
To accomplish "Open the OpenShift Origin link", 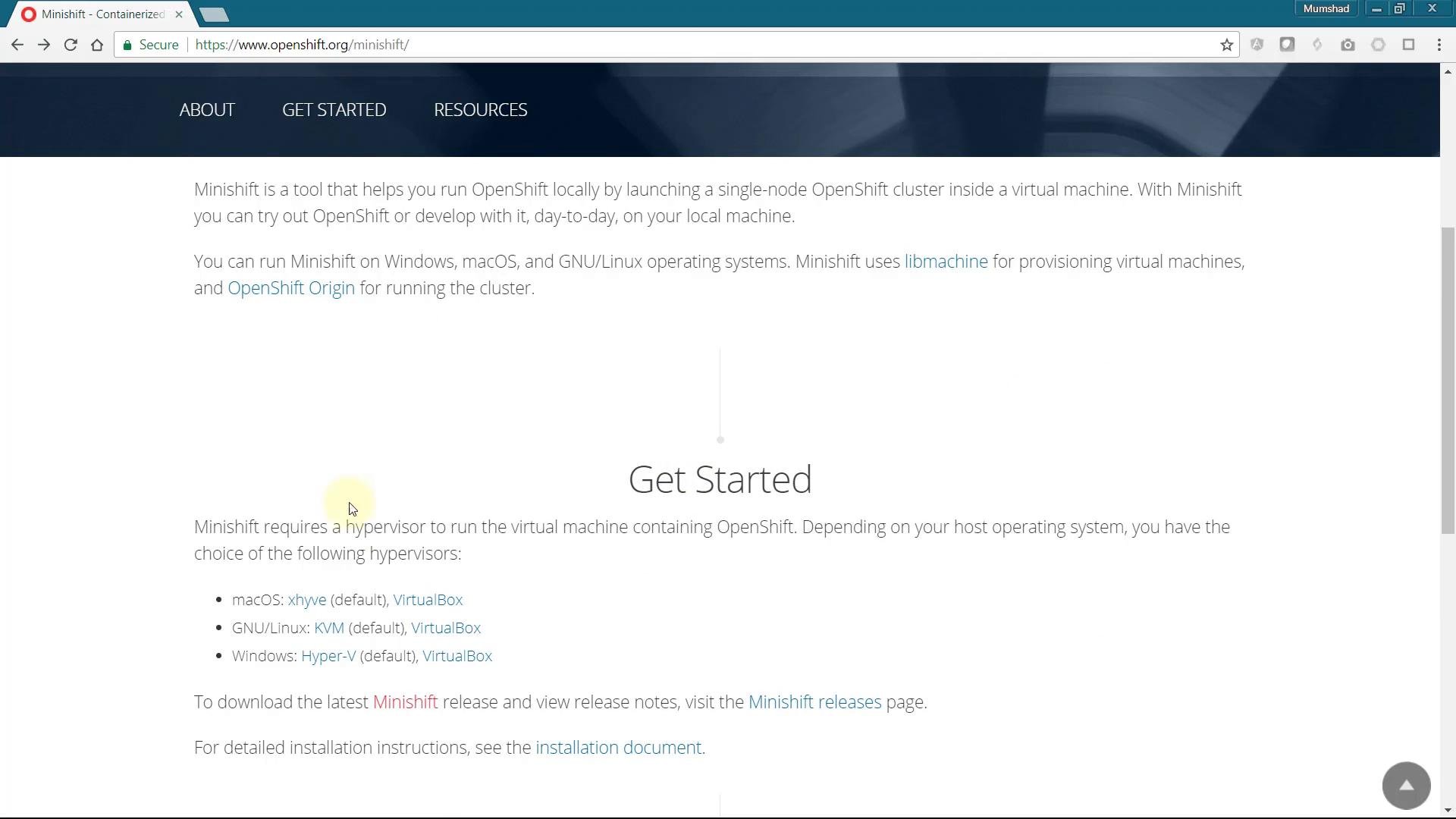I will (291, 288).
